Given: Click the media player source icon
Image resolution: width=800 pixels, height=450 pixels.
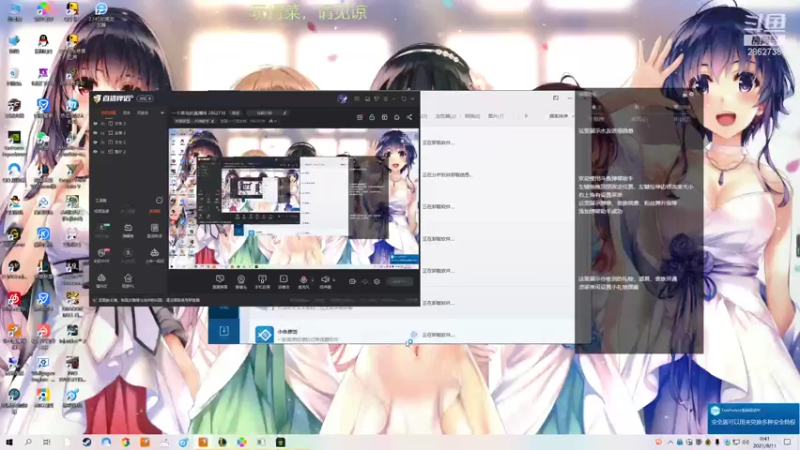Looking at the screenshot, I should [283, 279].
